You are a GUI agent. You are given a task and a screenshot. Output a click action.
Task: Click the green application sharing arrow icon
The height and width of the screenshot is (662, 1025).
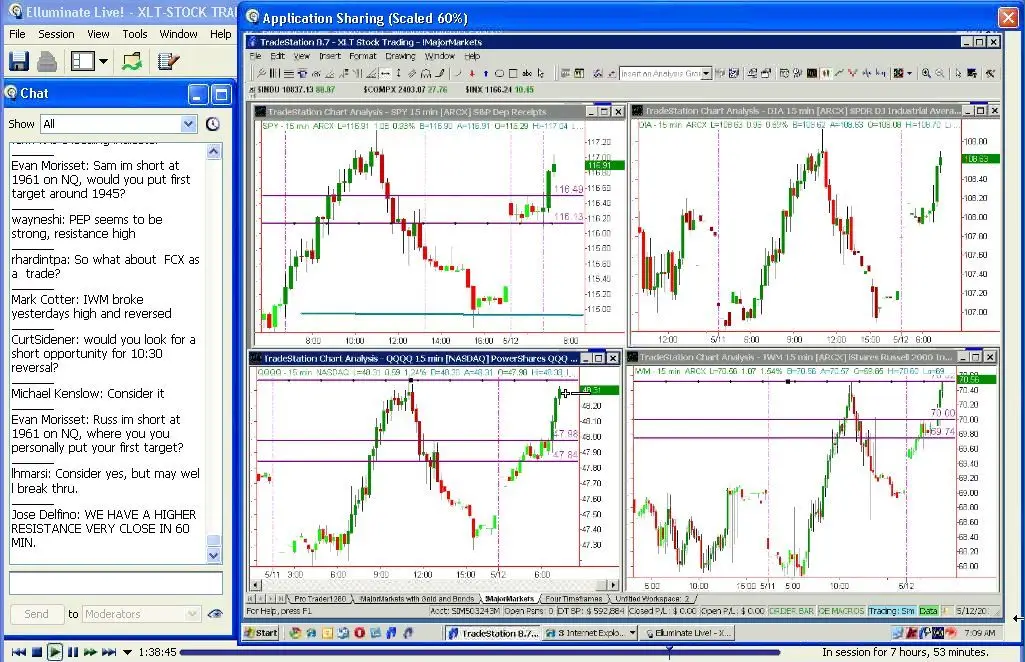(x=131, y=61)
